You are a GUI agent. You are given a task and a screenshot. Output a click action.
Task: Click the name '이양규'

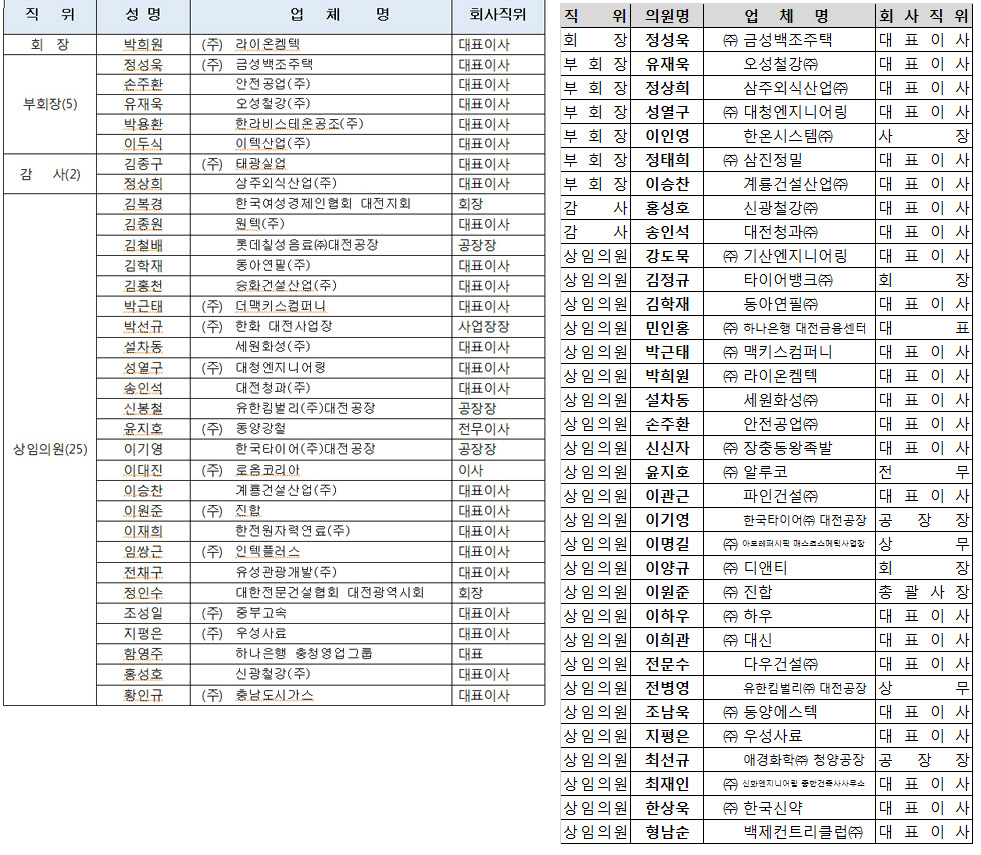click(667, 568)
